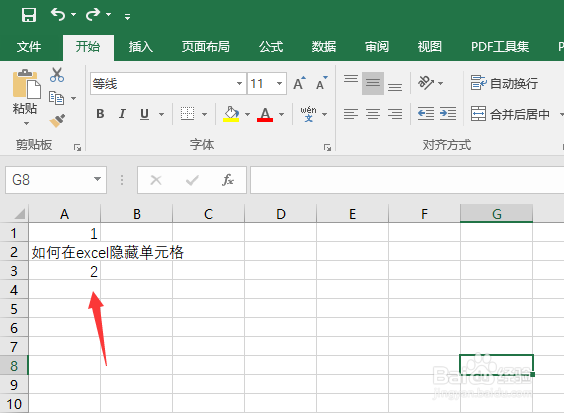Switch to the 数据 ribbon tab
This screenshot has width=564, height=413.
tap(324, 47)
